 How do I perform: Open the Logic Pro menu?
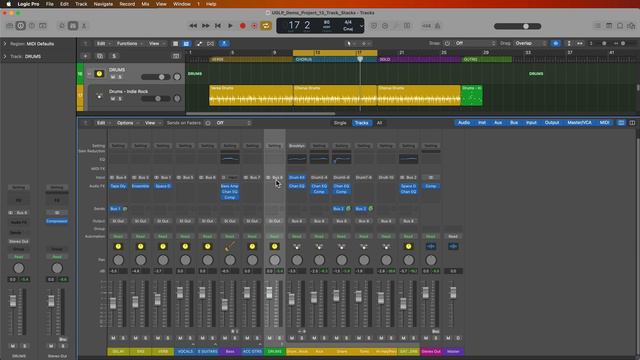[28, 4]
